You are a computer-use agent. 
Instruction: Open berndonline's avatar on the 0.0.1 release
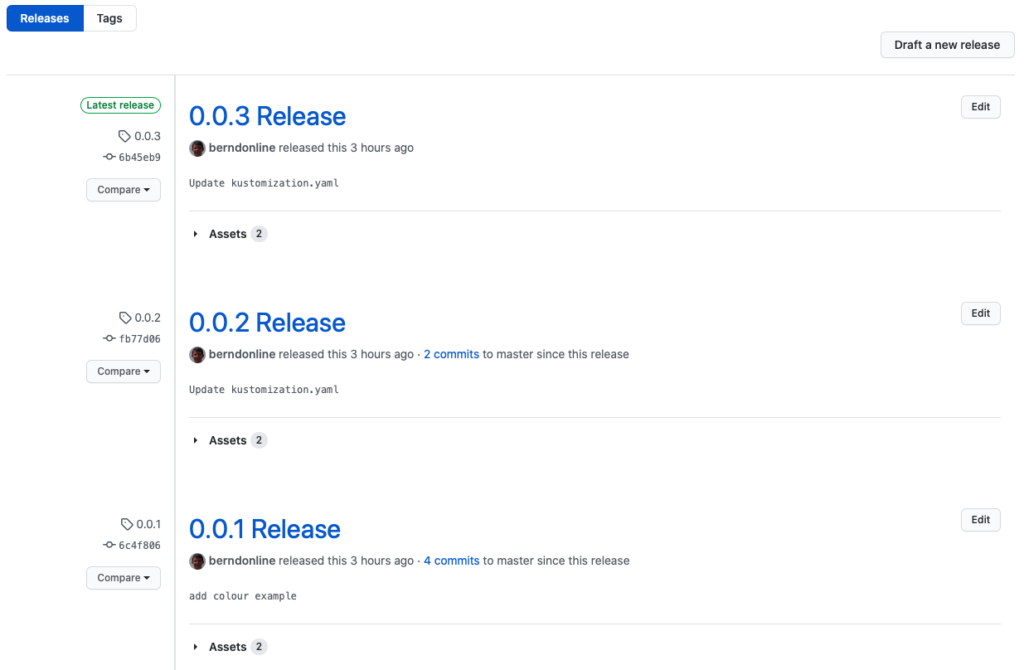pos(197,561)
